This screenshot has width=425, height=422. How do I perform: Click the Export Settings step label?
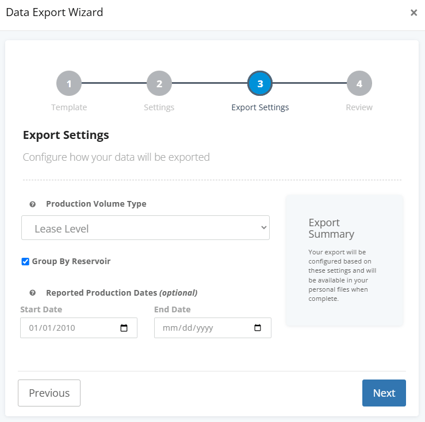(x=260, y=107)
